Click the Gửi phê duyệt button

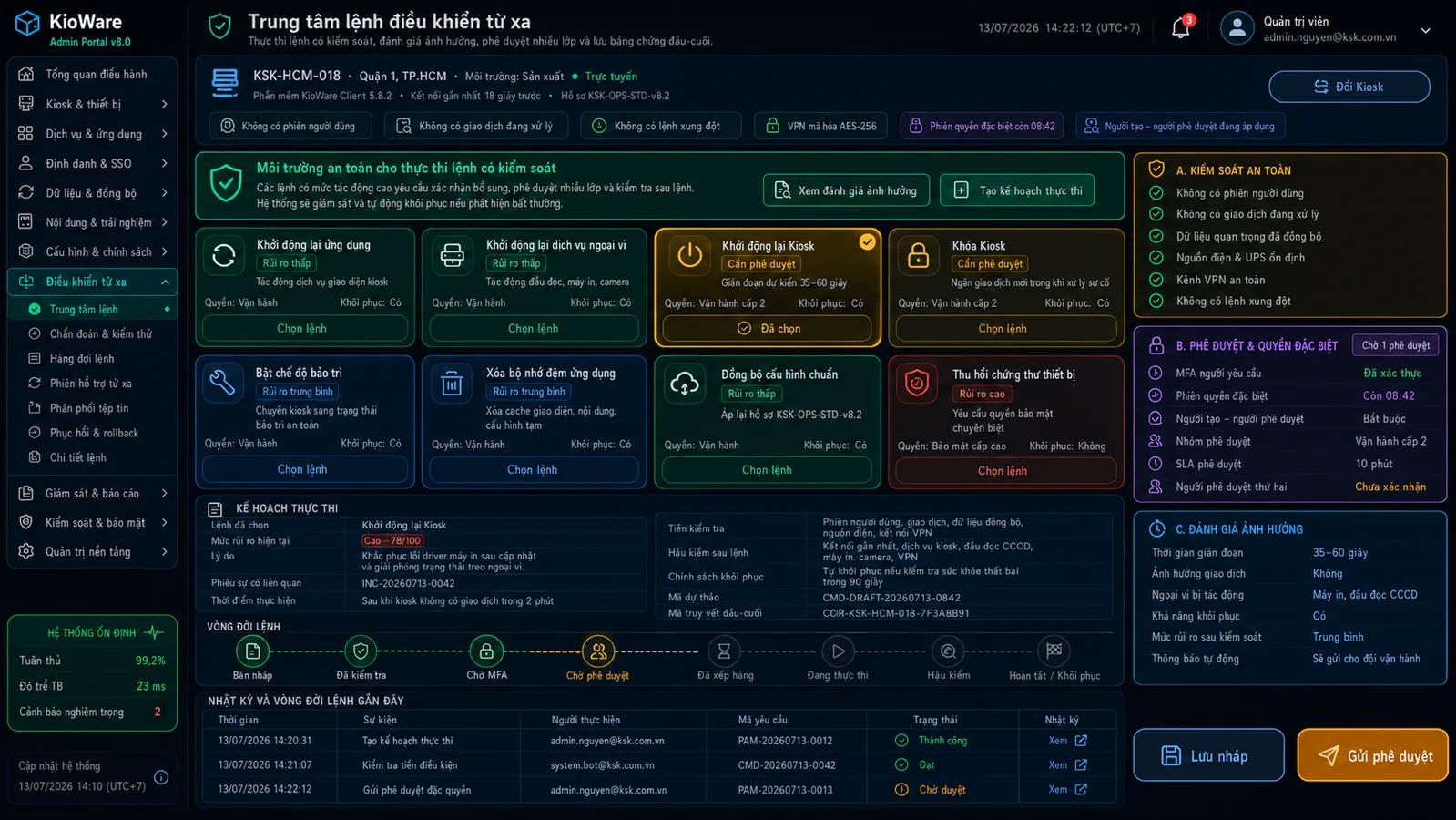pos(1373,755)
